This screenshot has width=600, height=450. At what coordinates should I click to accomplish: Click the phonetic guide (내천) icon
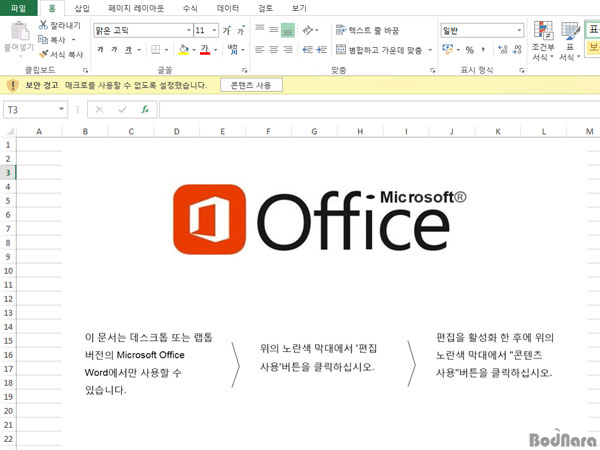[233, 49]
